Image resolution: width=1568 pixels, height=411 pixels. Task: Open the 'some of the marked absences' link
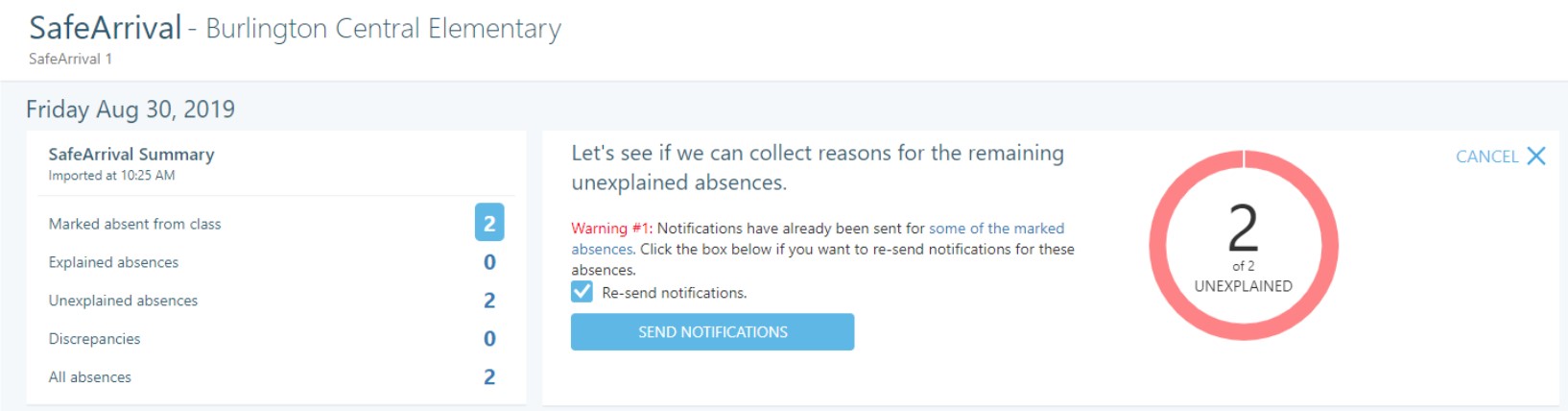coord(996,229)
